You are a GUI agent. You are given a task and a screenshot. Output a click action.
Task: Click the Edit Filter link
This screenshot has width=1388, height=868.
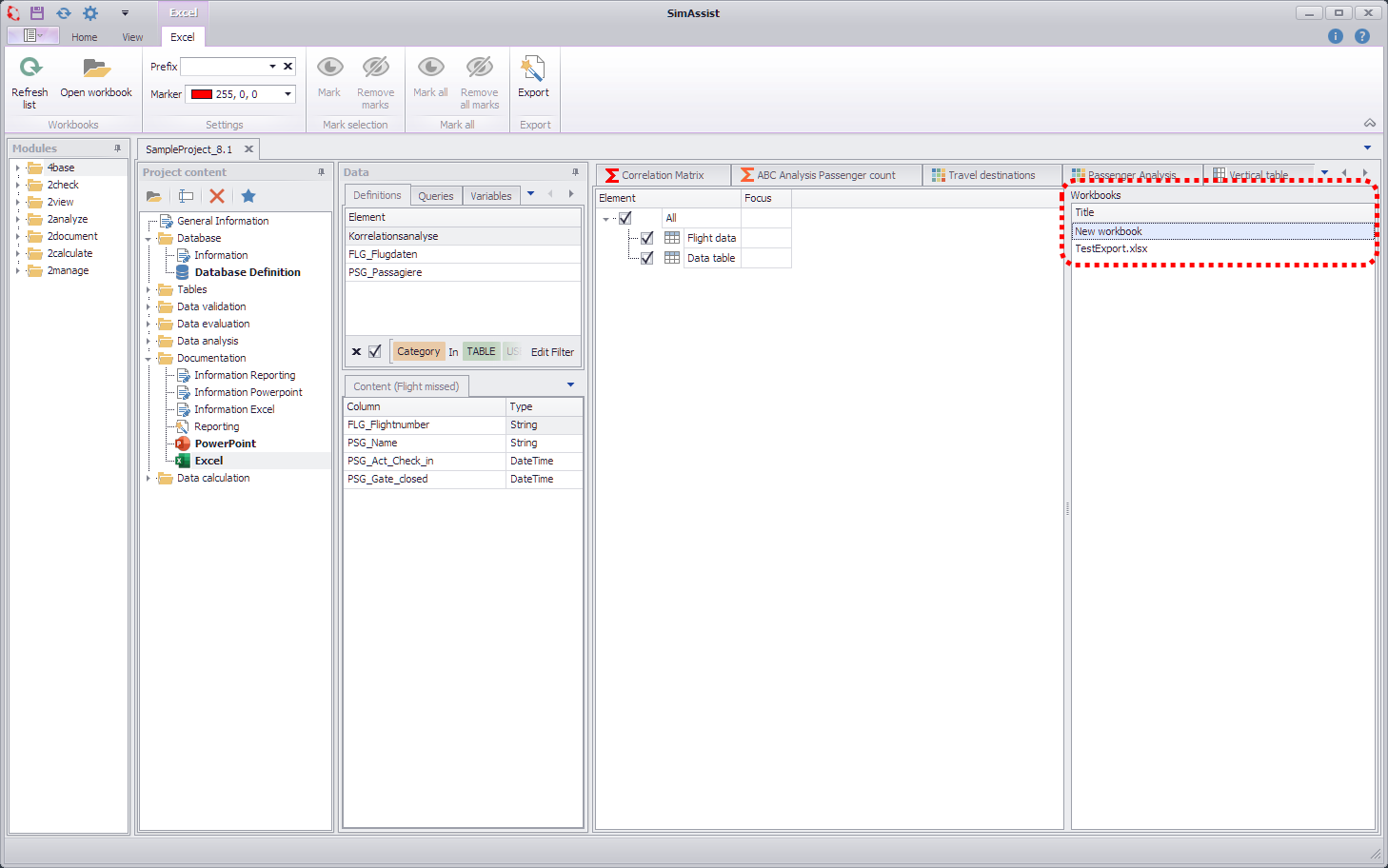click(552, 351)
